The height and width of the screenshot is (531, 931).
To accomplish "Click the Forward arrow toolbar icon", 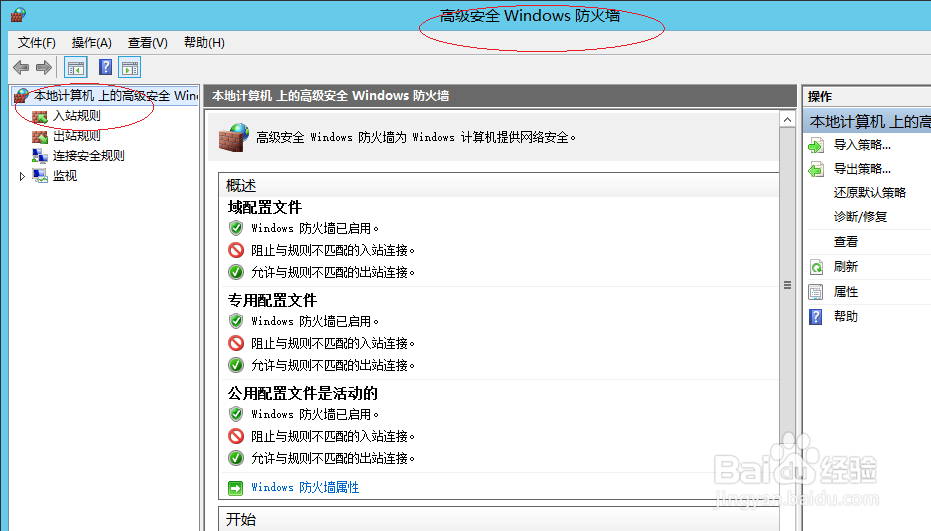I will point(43,68).
